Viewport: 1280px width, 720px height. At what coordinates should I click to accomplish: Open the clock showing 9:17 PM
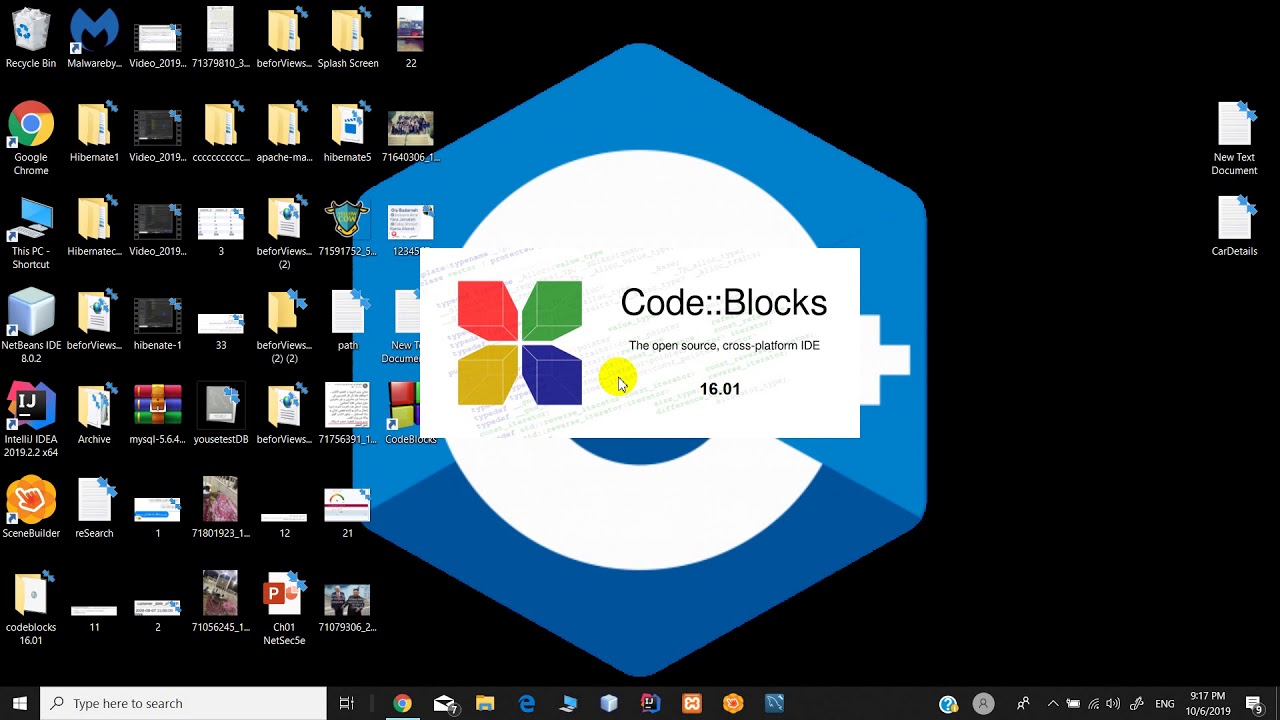pyautogui.click(x=1208, y=703)
